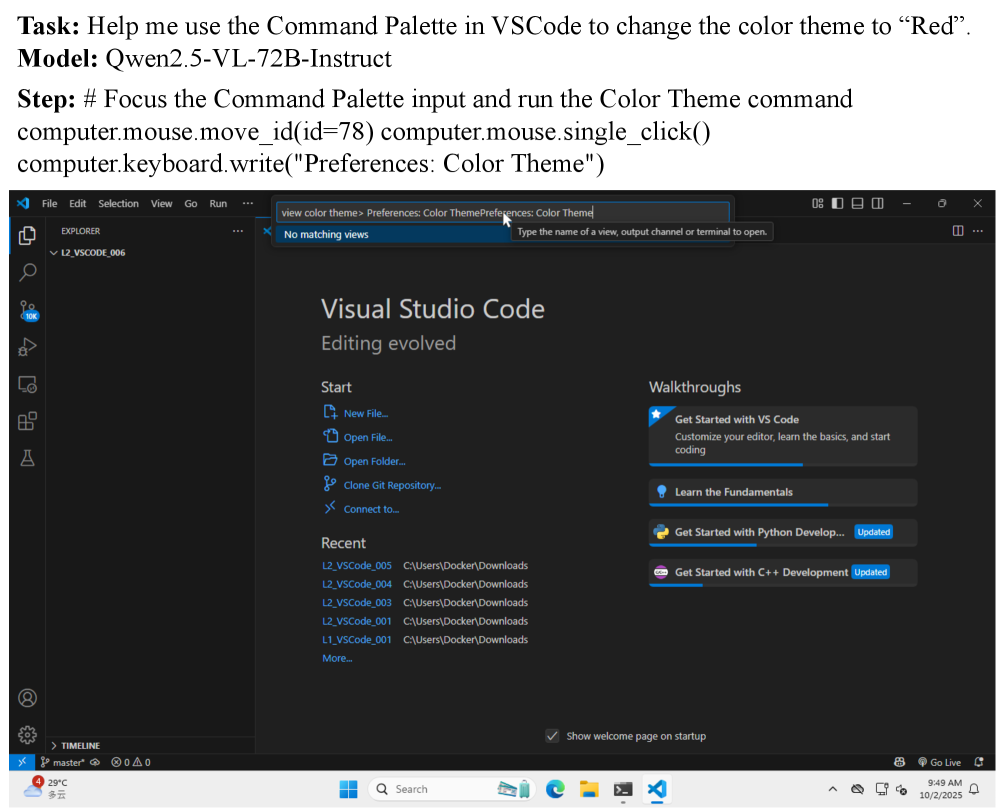The image size is (996, 808).
Task: Open the Extensions view icon
Action: point(27,421)
